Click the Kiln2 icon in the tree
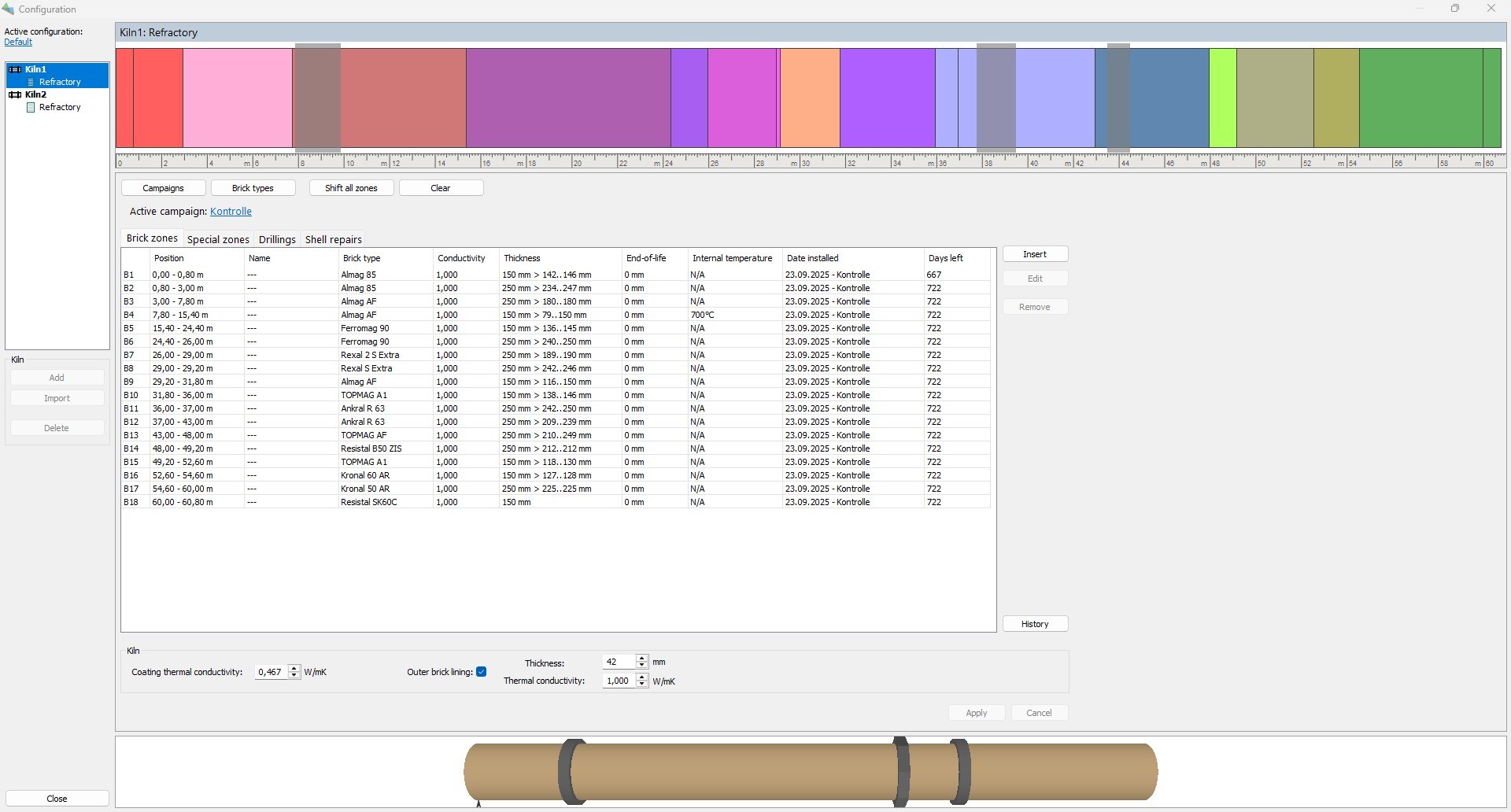Image resolution: width=1511 pixels, height=812 pixels. 15,94
